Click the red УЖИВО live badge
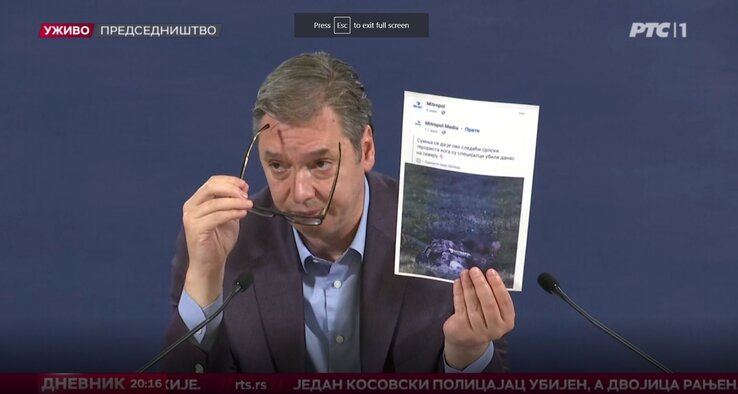 tap(66, 31)
